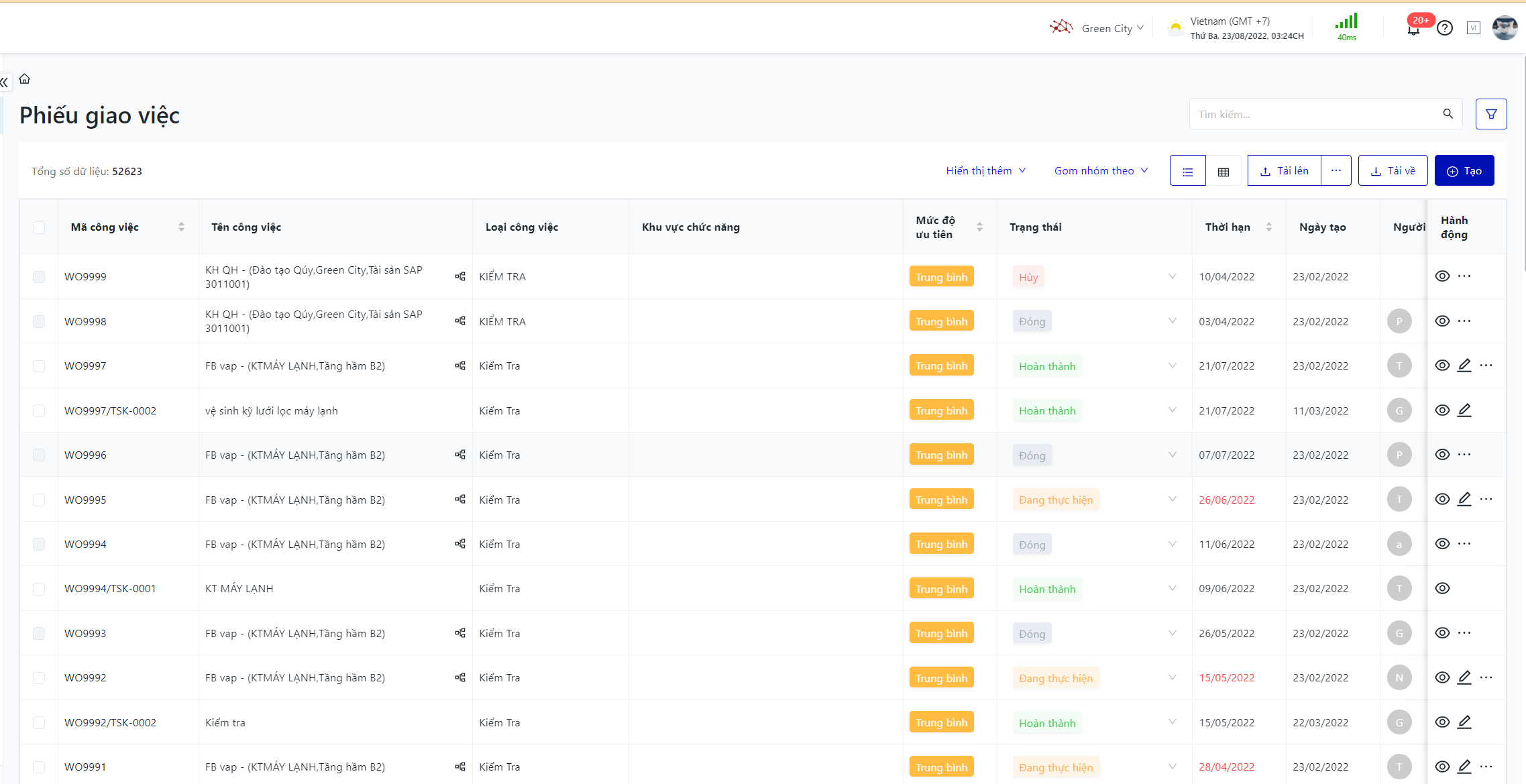Select the list view icon
Screen dimensions: 1526x784
(x=1188, y=171)
